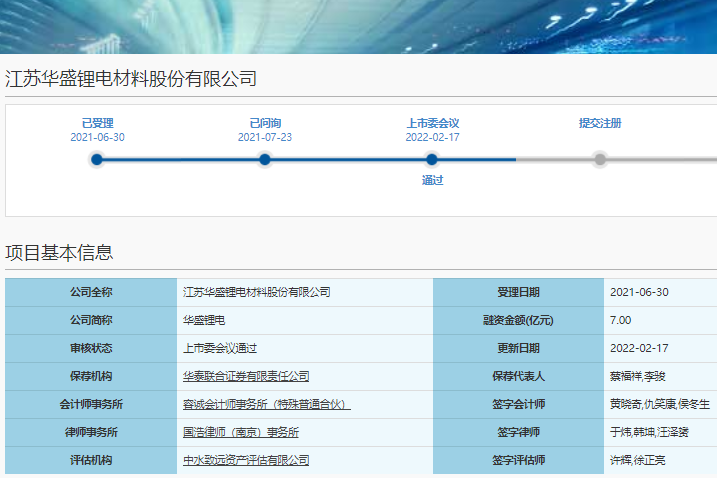Click the 已问询 stage label
The width and height of the screenshot is (717, 478).
[265, 123]
